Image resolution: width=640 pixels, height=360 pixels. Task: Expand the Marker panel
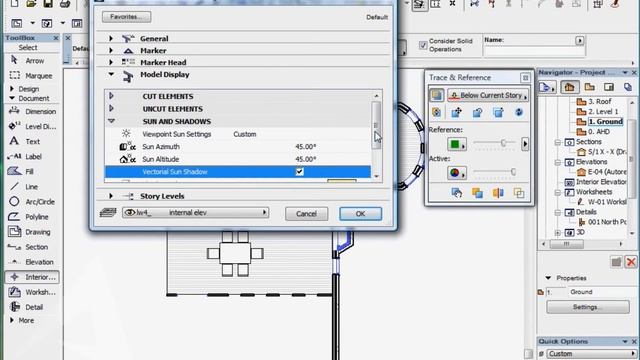111,51
